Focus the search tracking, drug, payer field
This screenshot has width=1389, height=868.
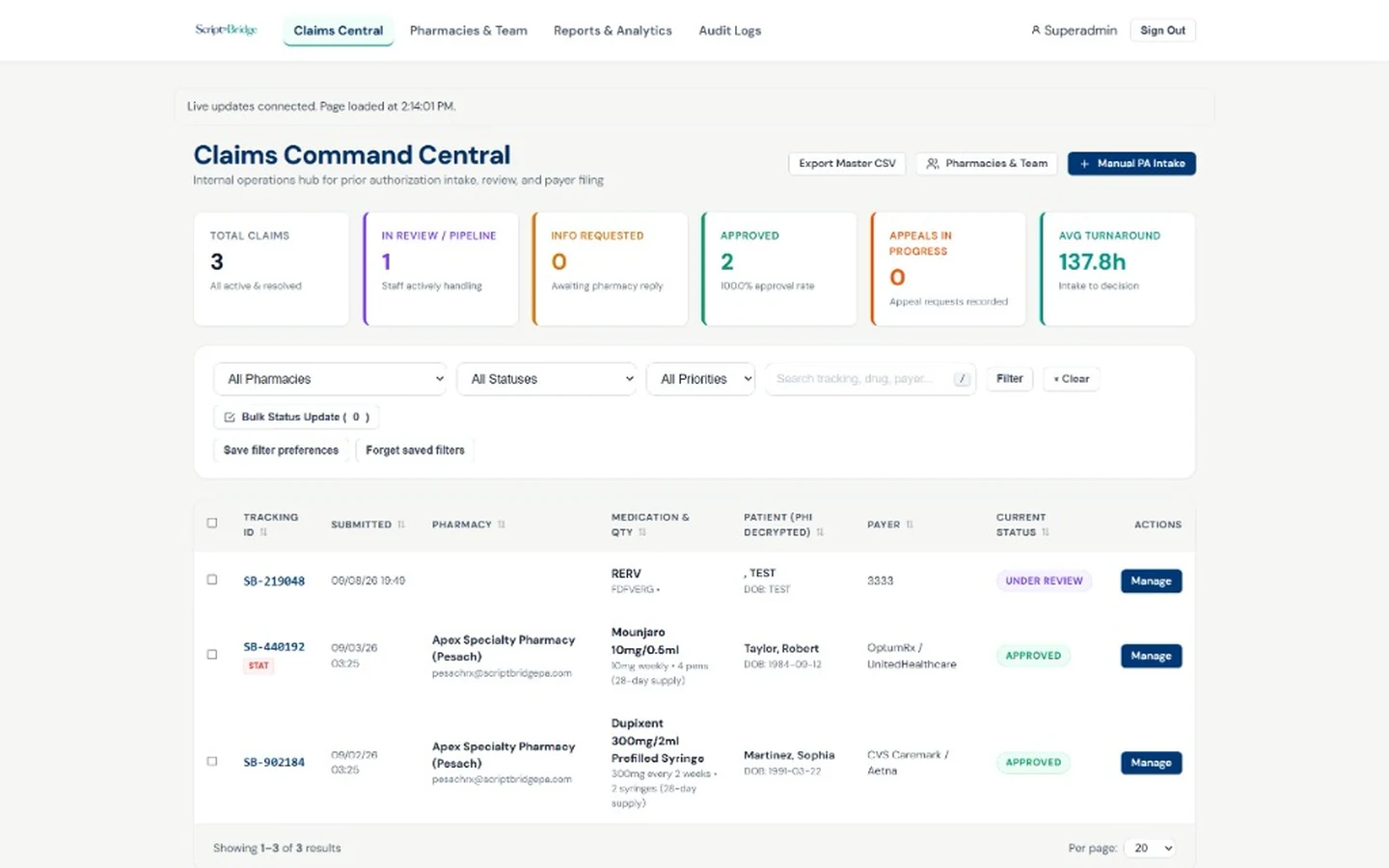[x=870, y=379]
